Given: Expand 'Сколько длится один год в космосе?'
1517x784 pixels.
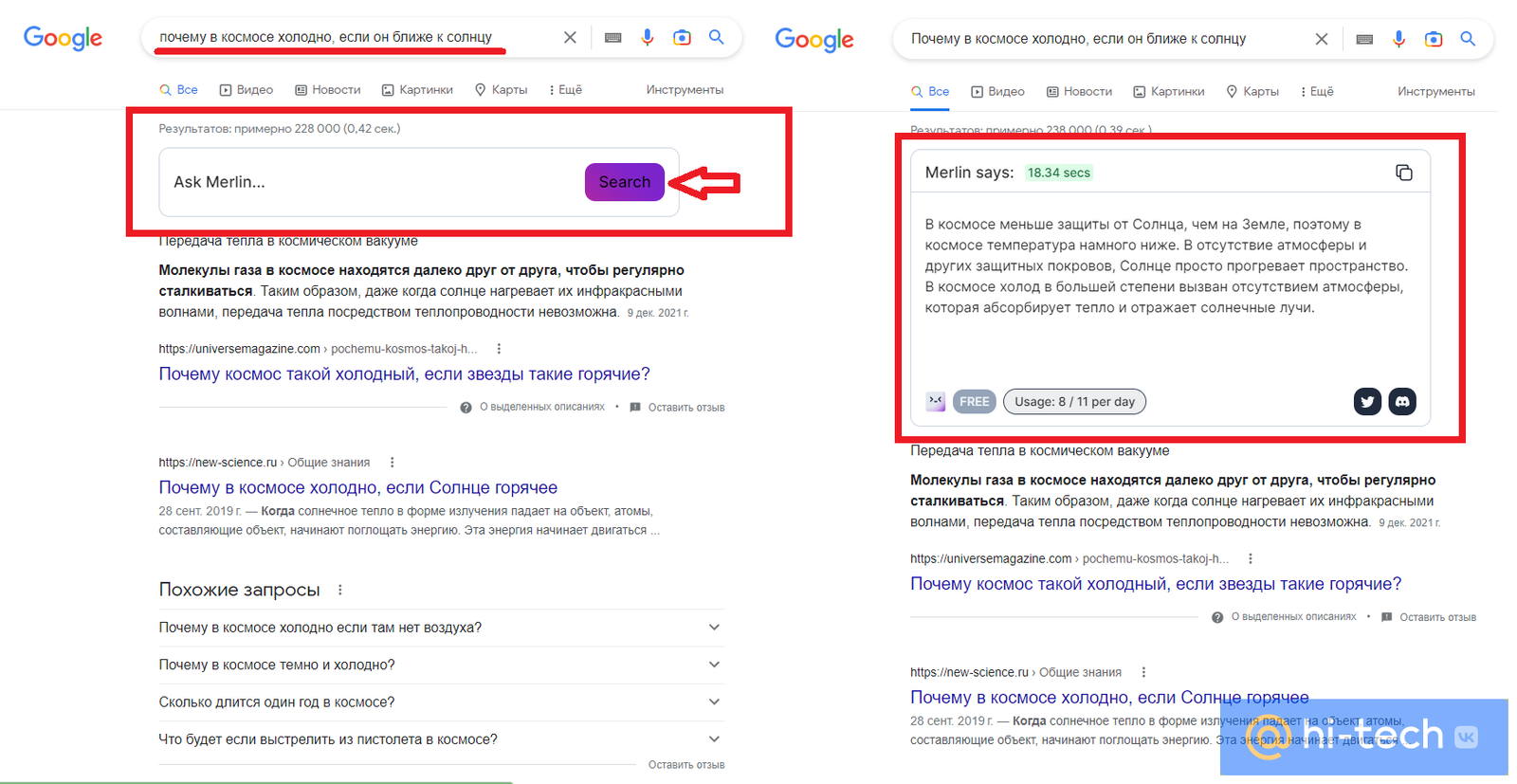Looking at the screenshot, I should pos(441,702).
